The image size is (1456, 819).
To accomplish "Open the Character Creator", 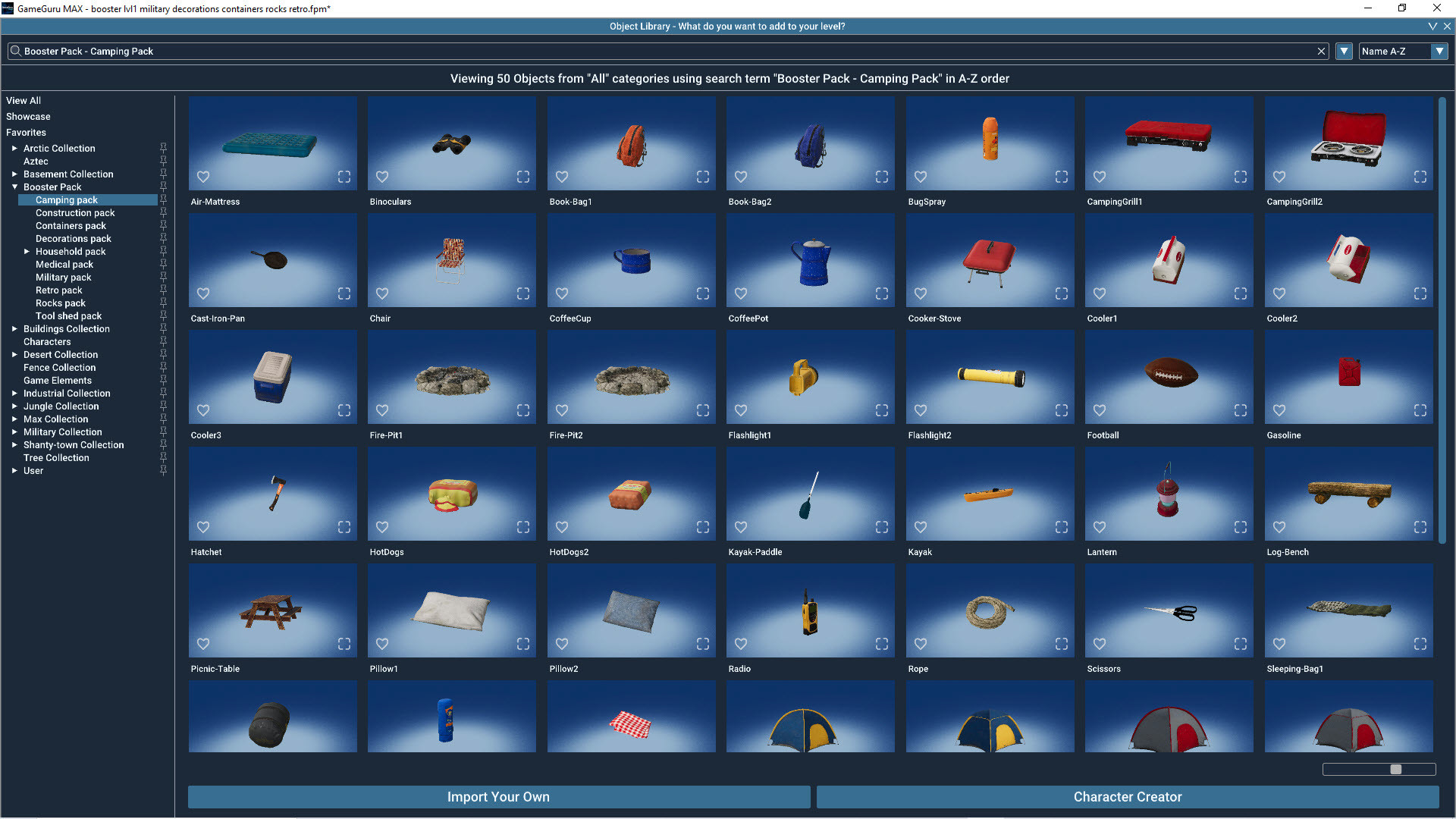I will (1127, 797).
